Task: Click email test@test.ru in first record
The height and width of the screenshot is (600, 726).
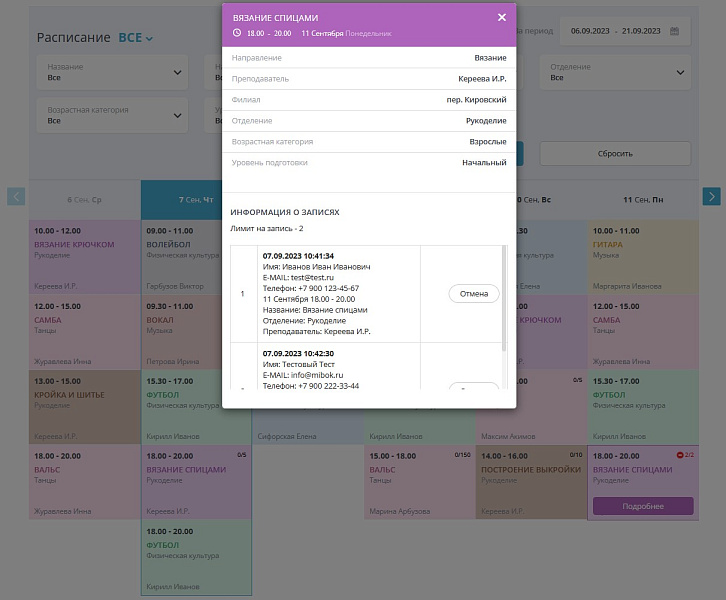Action: point(312,277)
